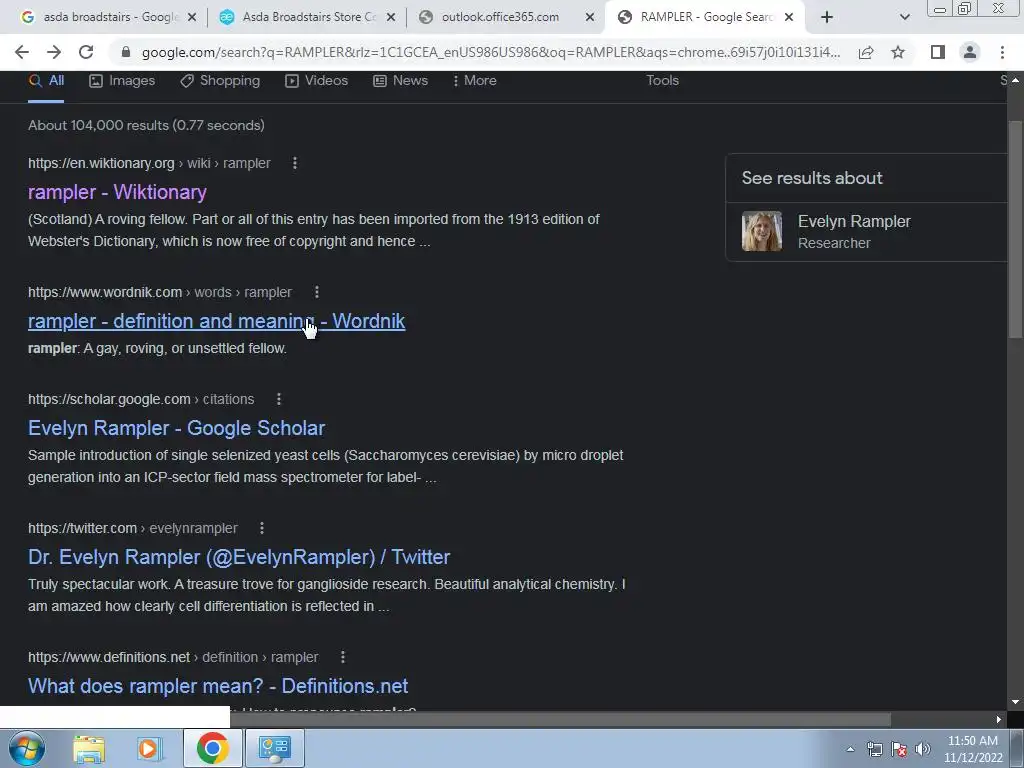Open rampler definition and meaning Wordnik link
The width and height of the screenshot is (1024, 768).
[x=217, y=321]
